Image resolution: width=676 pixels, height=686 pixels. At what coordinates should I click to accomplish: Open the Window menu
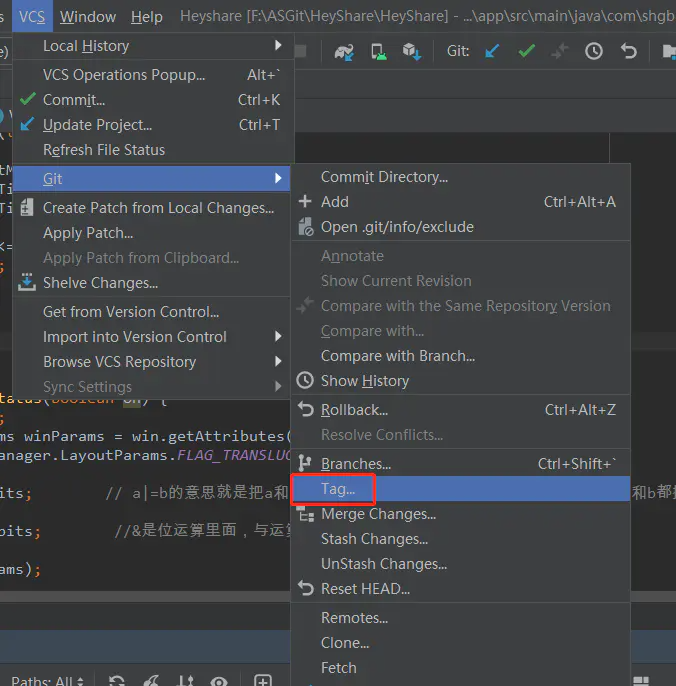(88, 17)
